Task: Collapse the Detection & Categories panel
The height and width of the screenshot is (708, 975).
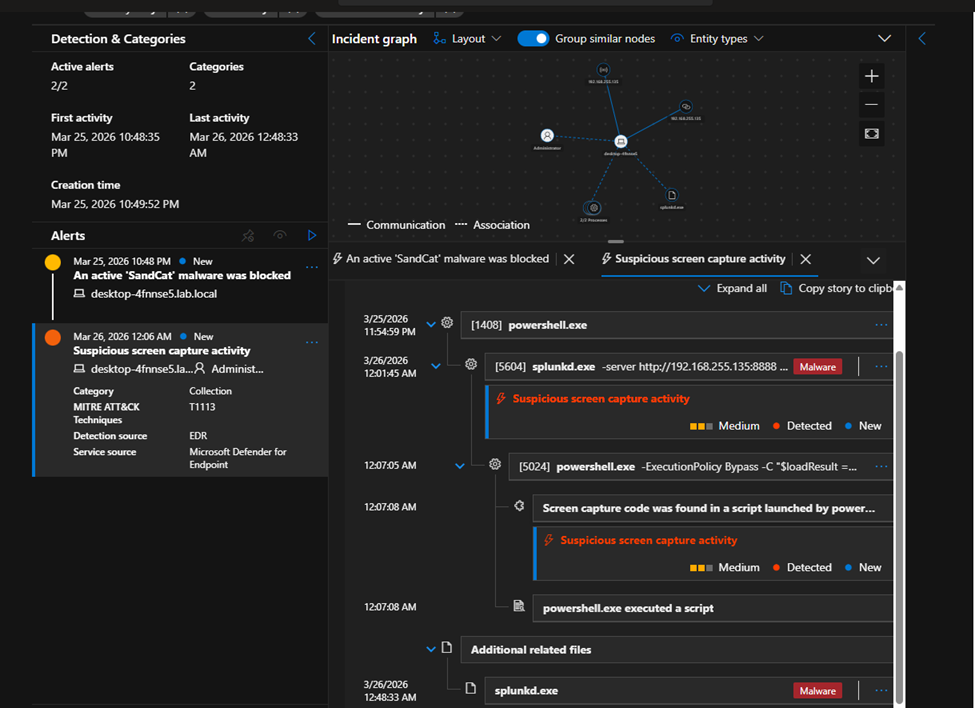Action: (x=312, y=39)
